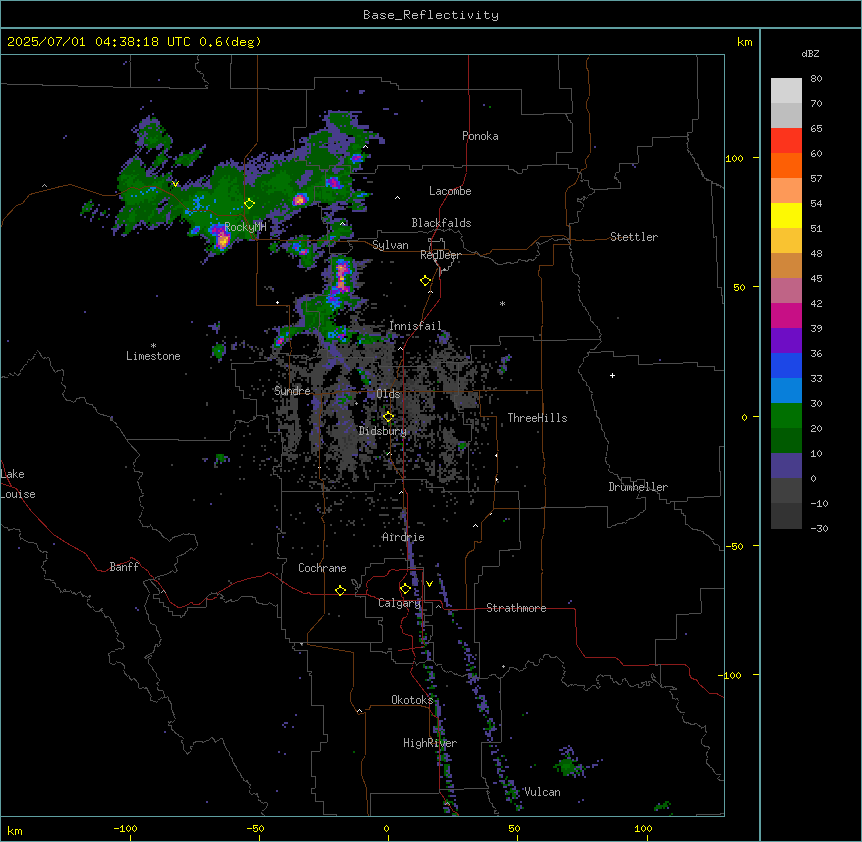Select the red 60-65 dBZ legend swatch
Screen dimensions: 862x842
pos(786,141)
